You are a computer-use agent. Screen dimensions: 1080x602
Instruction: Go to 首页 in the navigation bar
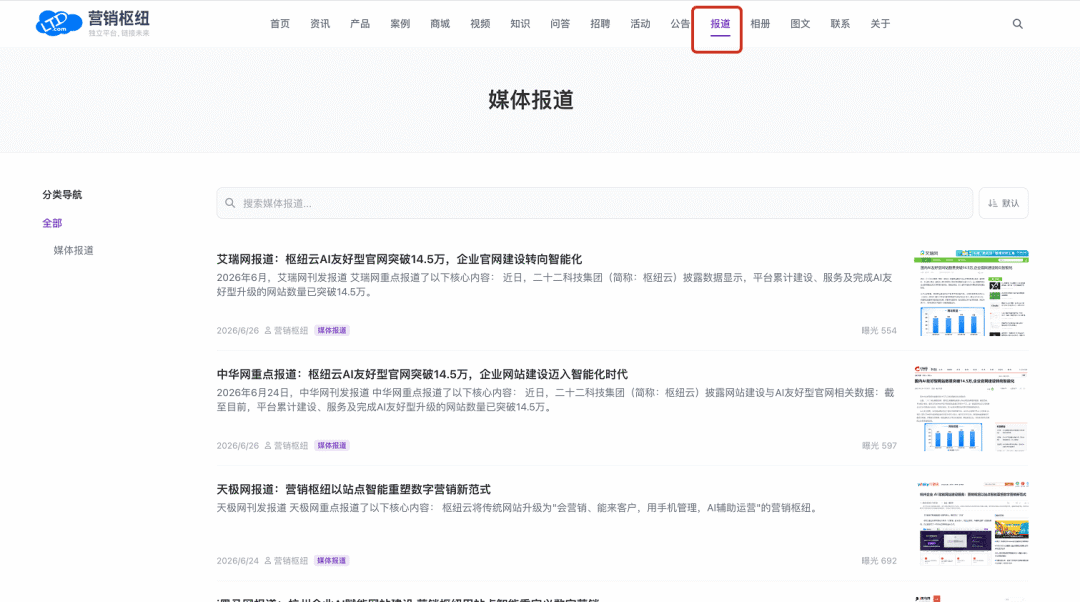coord(280,23)
